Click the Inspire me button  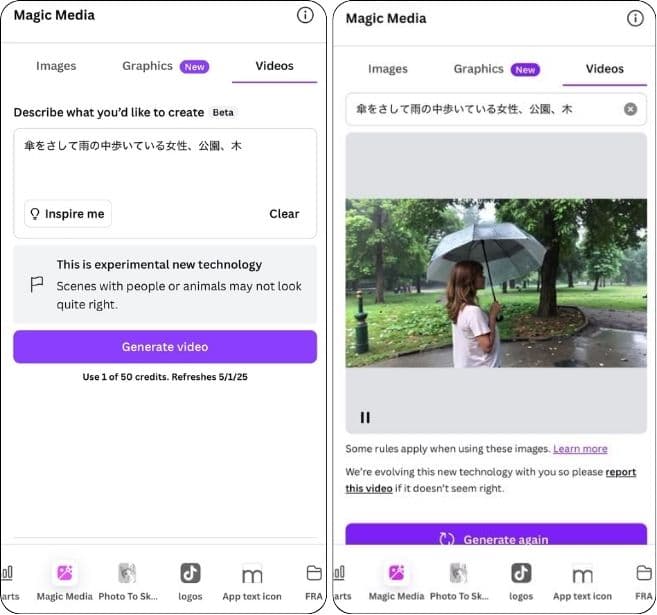coord(68,214)
